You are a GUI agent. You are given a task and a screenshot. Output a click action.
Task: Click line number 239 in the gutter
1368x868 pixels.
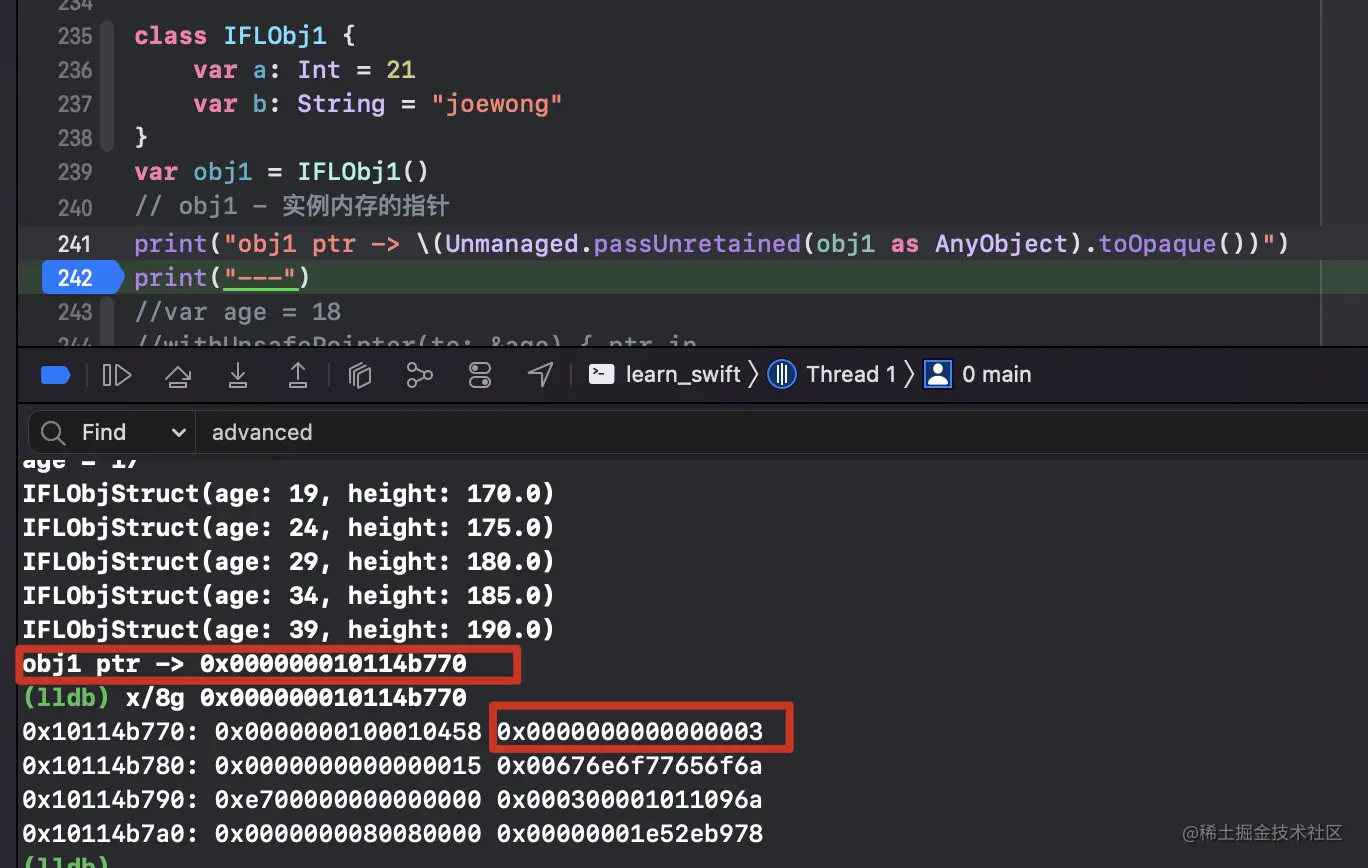pyautogui.click(x=75, y=172)
